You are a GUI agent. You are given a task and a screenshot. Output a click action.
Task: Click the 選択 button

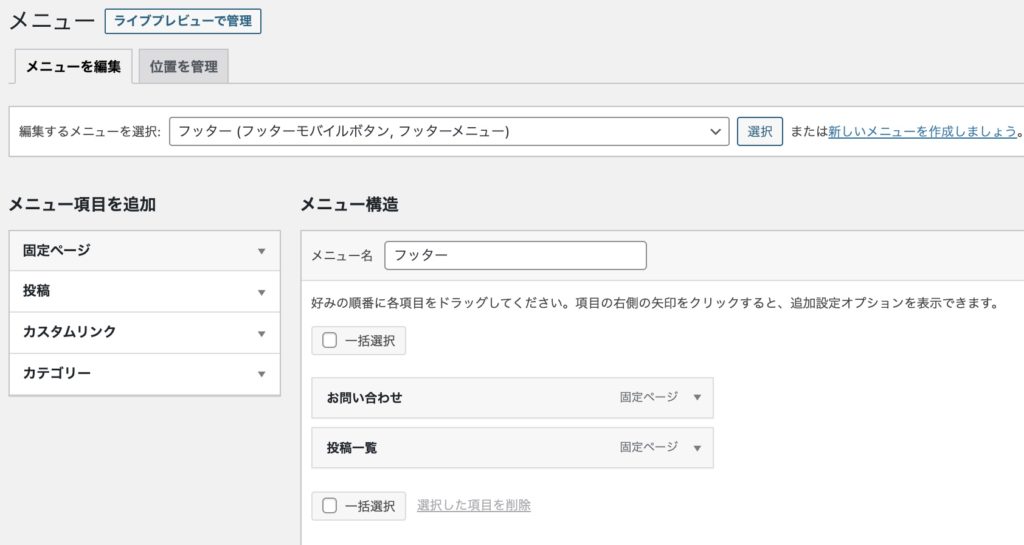click(x=759, y=131)
